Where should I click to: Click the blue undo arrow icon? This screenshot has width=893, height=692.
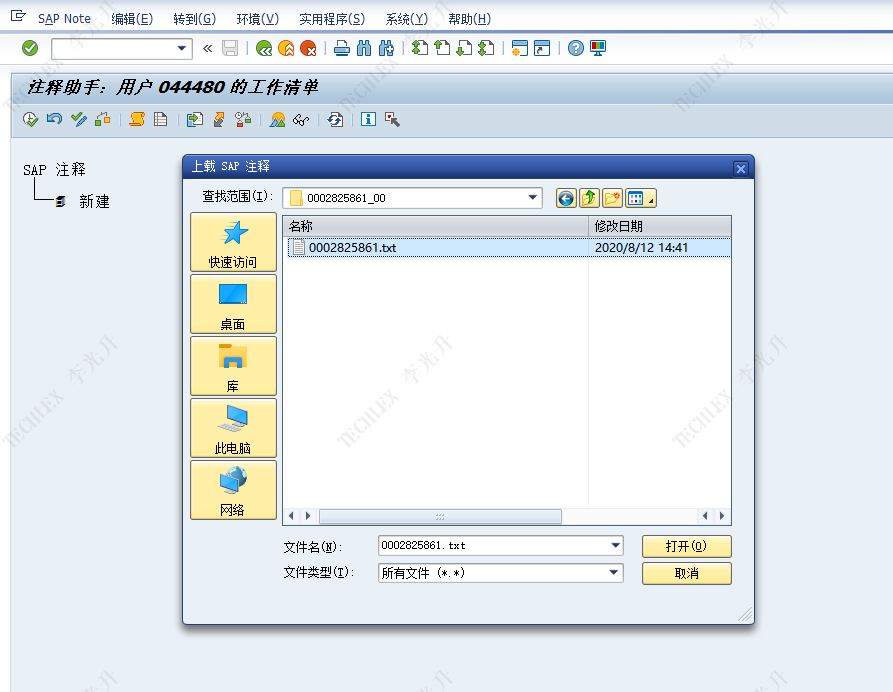(x=54, y=120)
